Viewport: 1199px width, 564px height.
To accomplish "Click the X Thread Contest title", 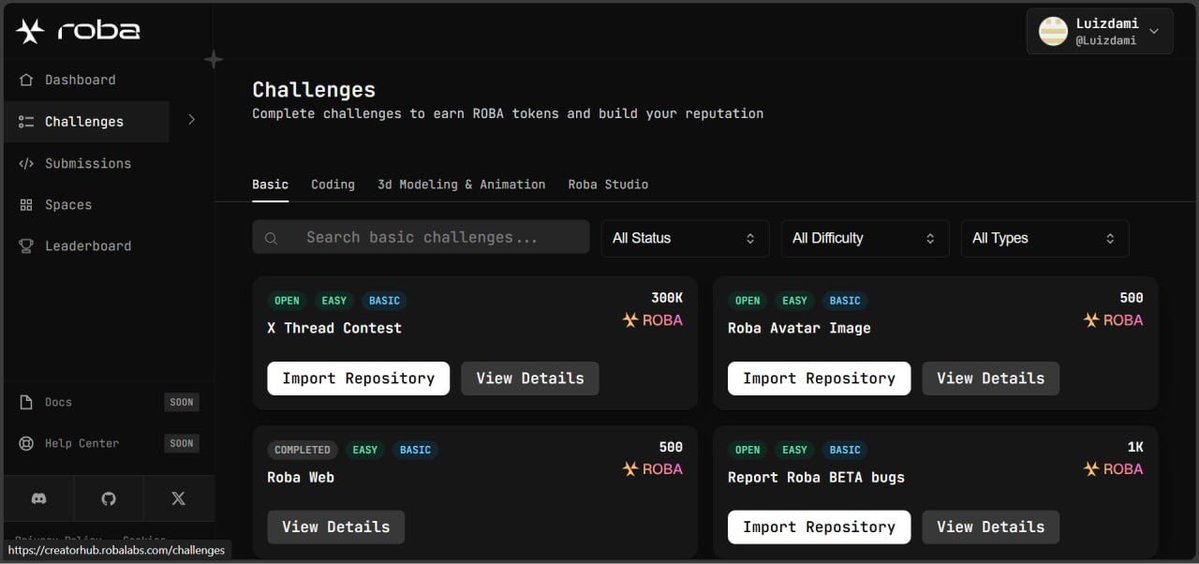I will tap(334, 328).
